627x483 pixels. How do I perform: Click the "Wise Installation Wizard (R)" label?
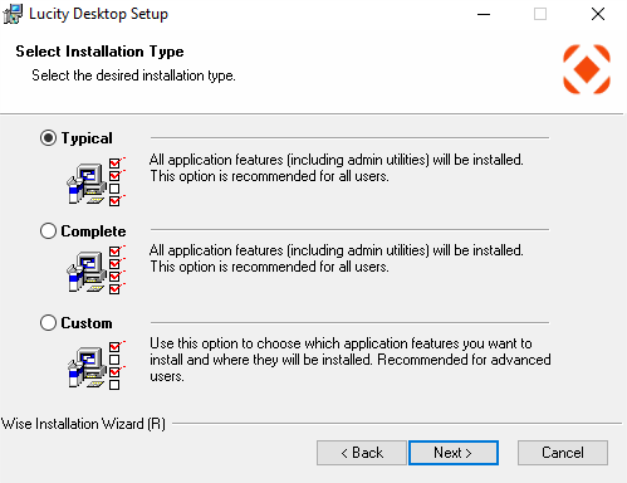[84, 424]
